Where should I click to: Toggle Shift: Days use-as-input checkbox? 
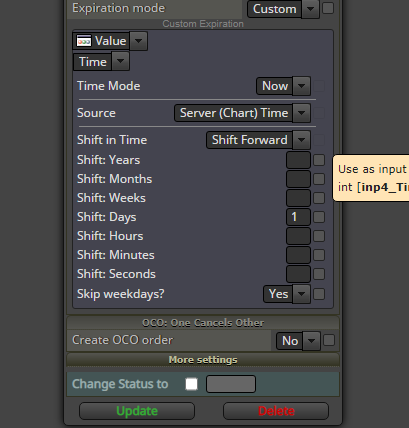pos(319,217)
